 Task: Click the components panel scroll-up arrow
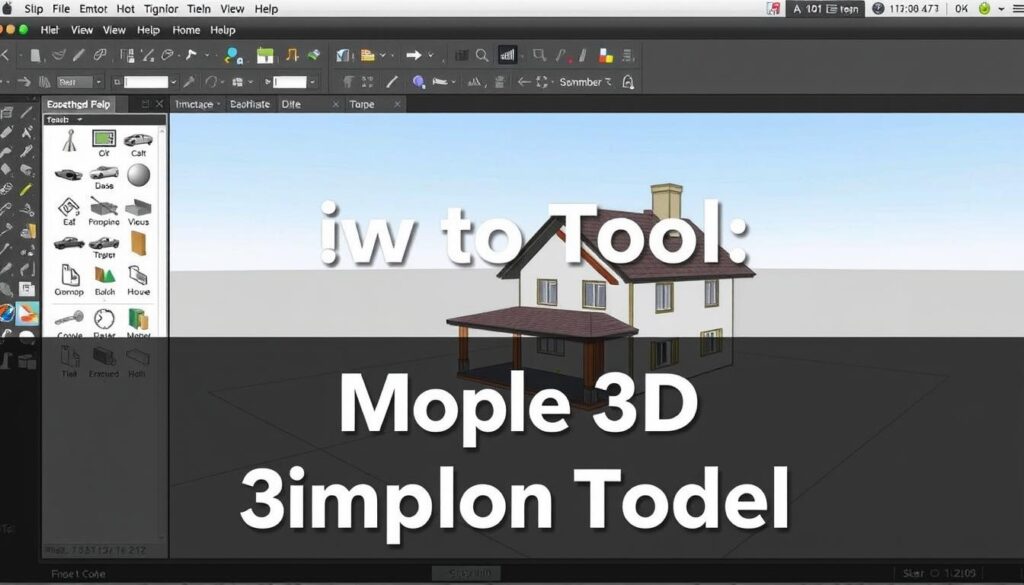coord(162,131)
